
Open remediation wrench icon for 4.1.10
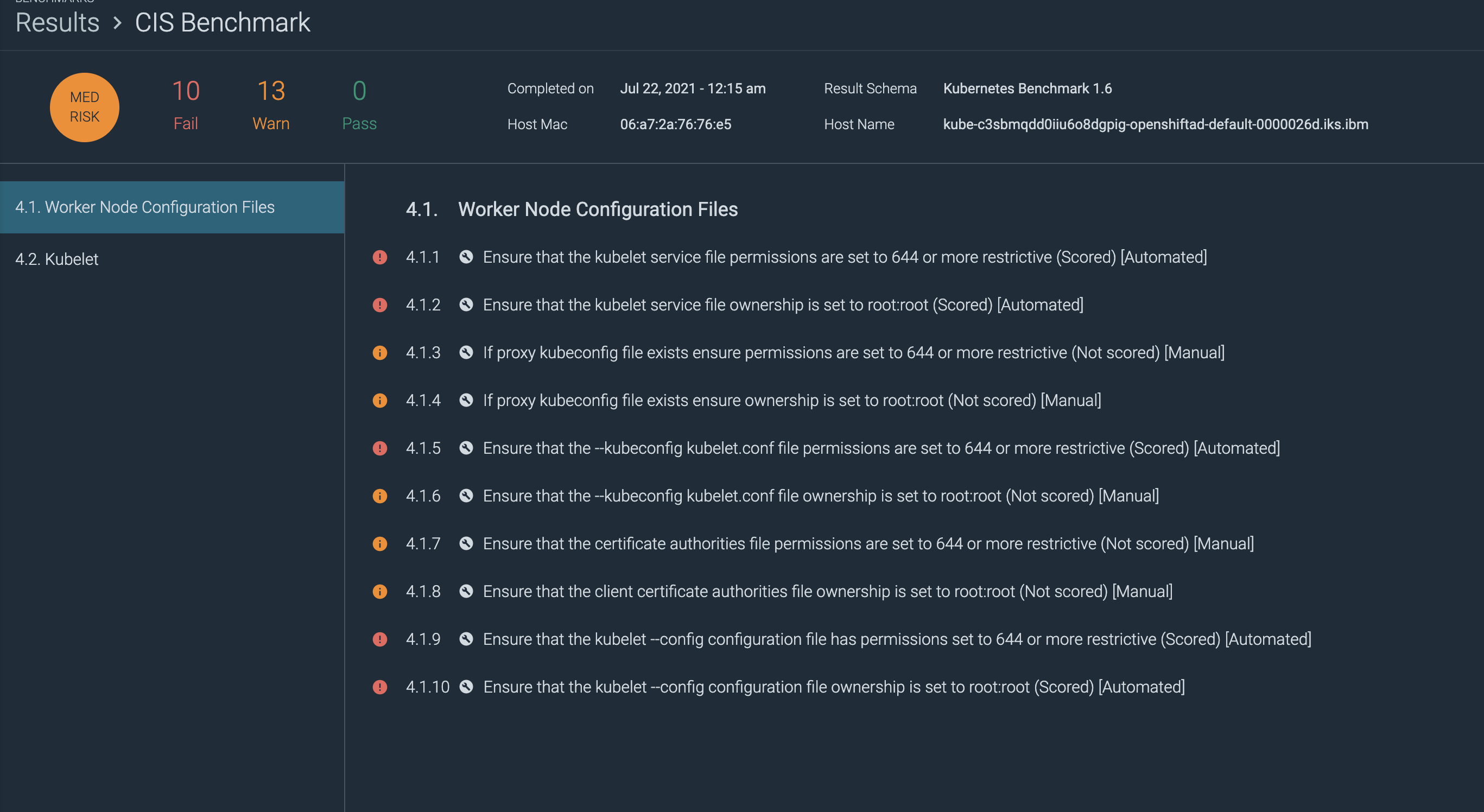point(466,687)
